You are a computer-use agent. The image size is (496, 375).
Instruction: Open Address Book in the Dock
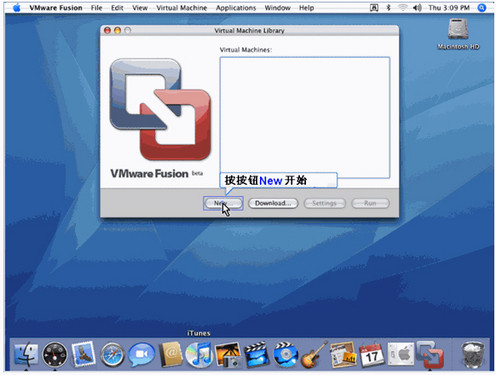pyautogui.click(x=170, y=355)
